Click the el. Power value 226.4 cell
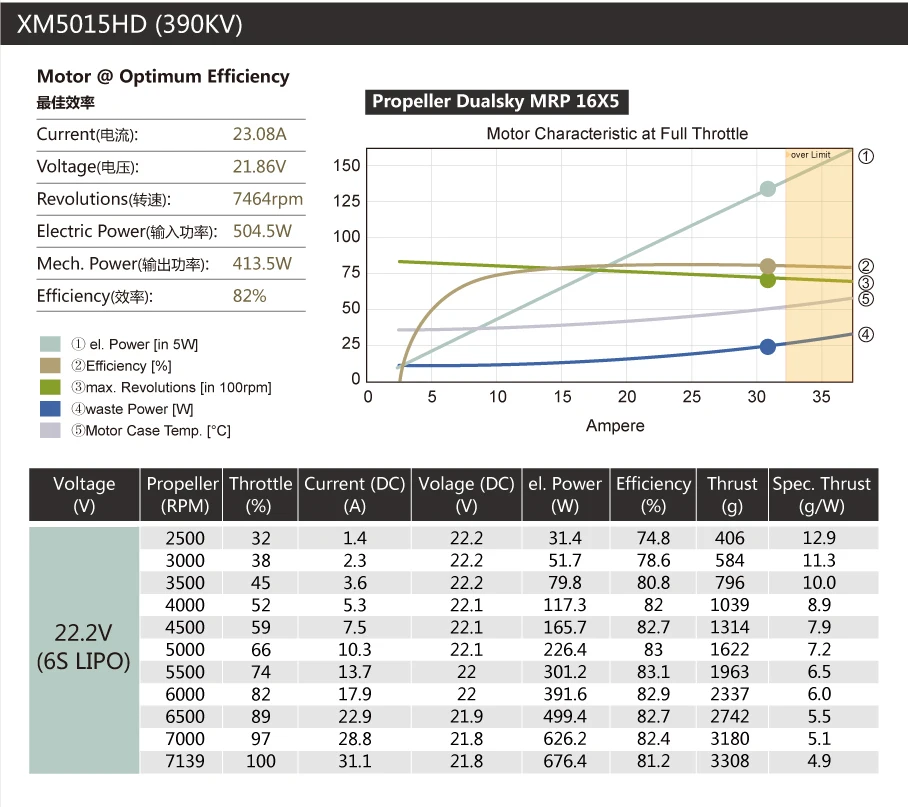The width and height of the screenshot is (908, 807). coord(565,650)
